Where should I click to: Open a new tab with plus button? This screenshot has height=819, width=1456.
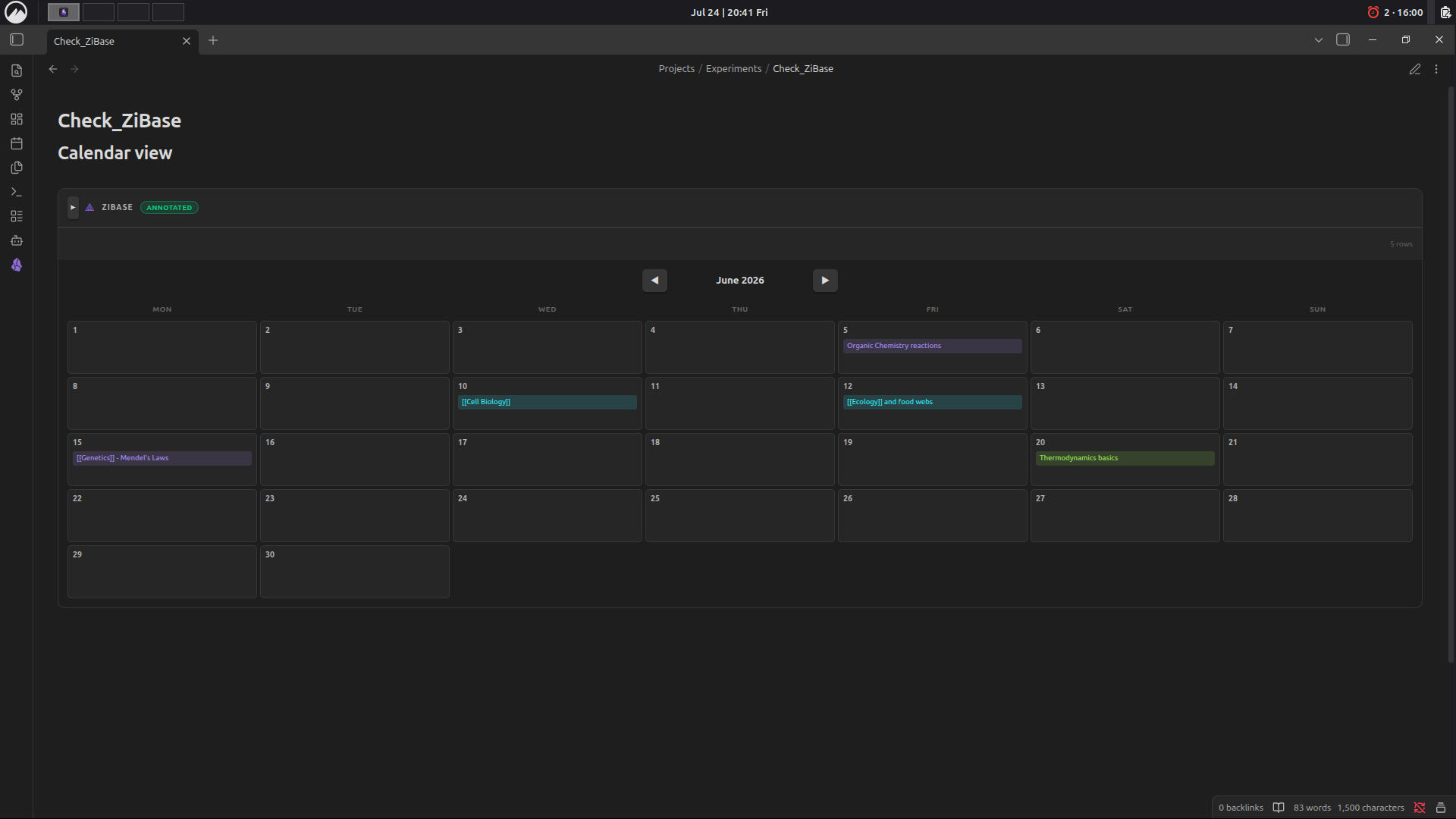click(x=213, y=40)
